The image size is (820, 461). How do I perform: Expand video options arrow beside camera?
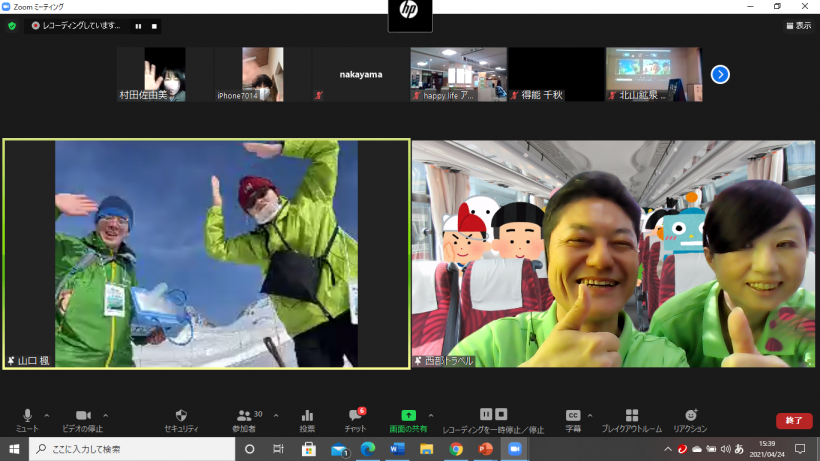pos(106,415)
